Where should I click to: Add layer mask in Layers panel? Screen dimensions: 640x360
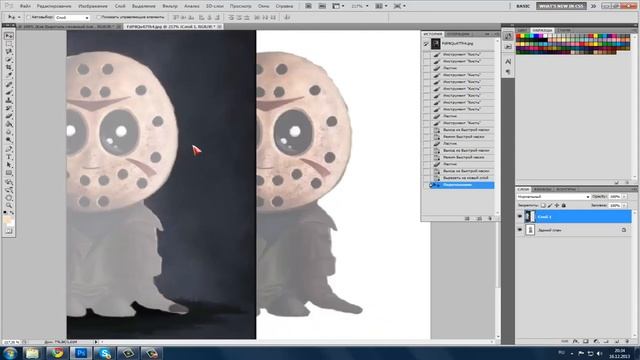586,341
